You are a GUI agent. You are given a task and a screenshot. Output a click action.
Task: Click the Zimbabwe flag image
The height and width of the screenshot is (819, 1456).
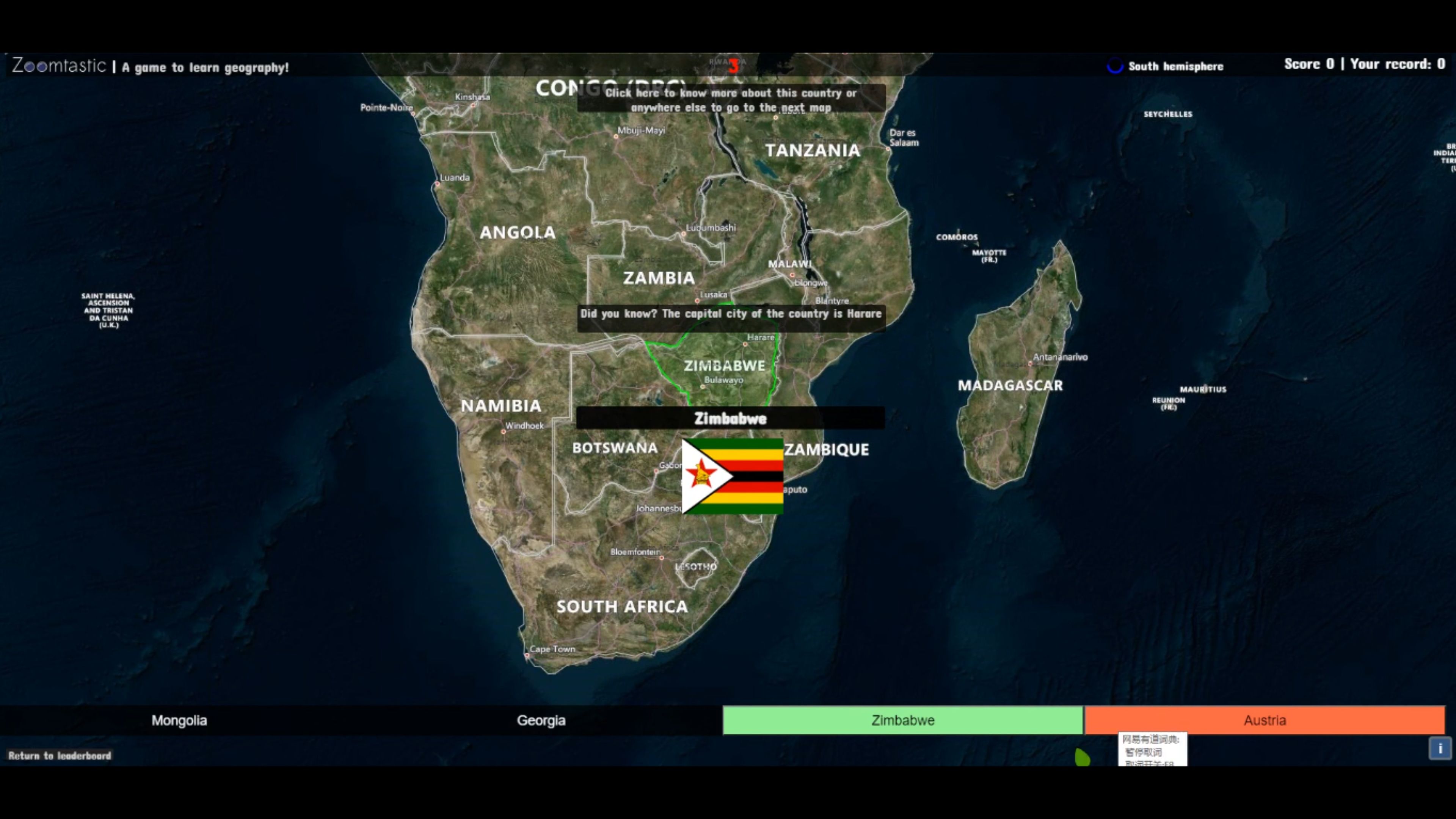[733, 476]
